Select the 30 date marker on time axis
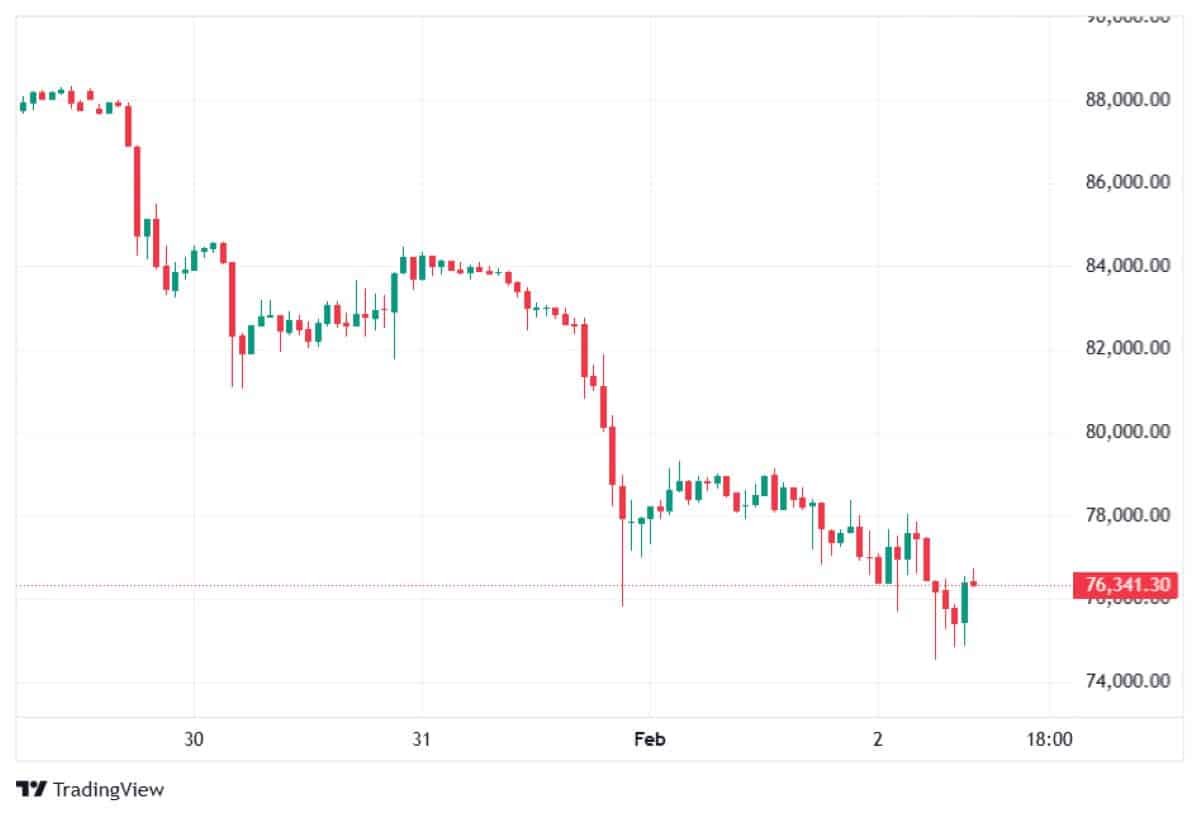 [x=194, y=740]
